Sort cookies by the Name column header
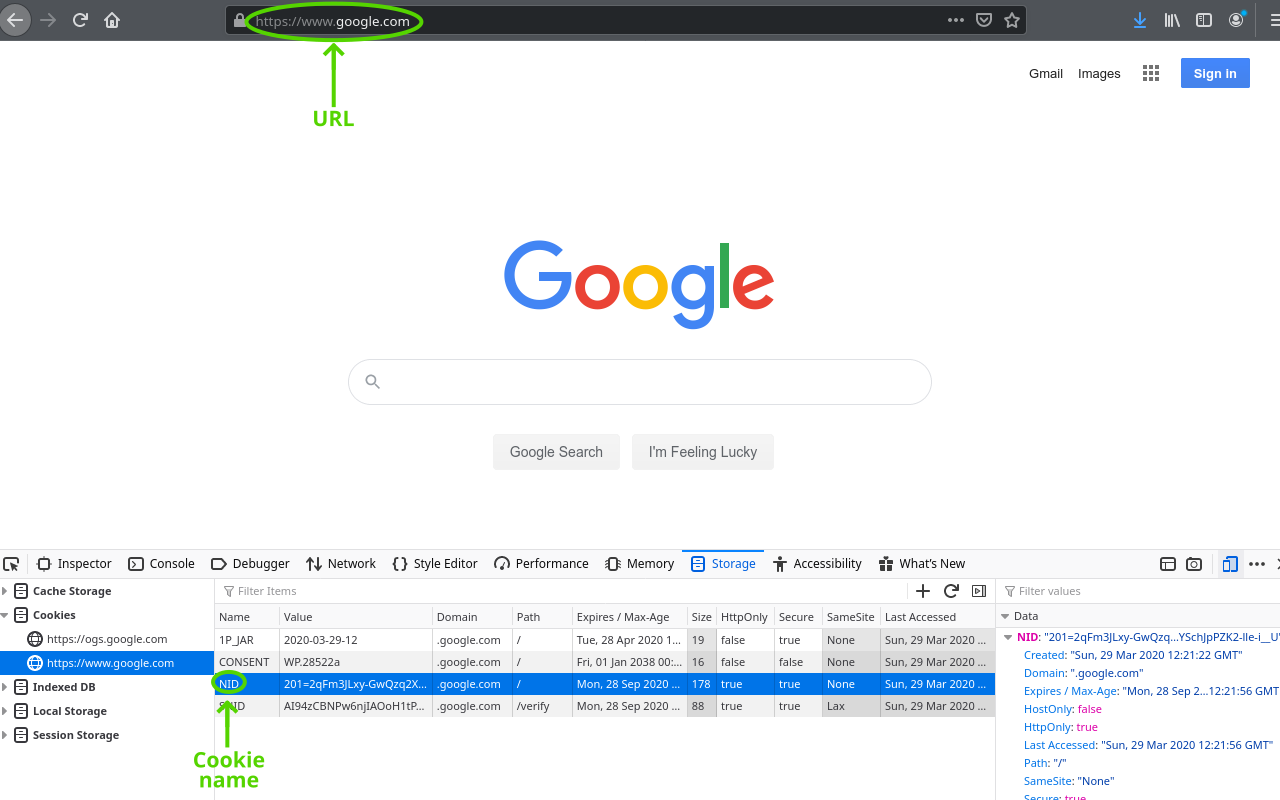The image size is (1280, 800). (x=247, y=617)
